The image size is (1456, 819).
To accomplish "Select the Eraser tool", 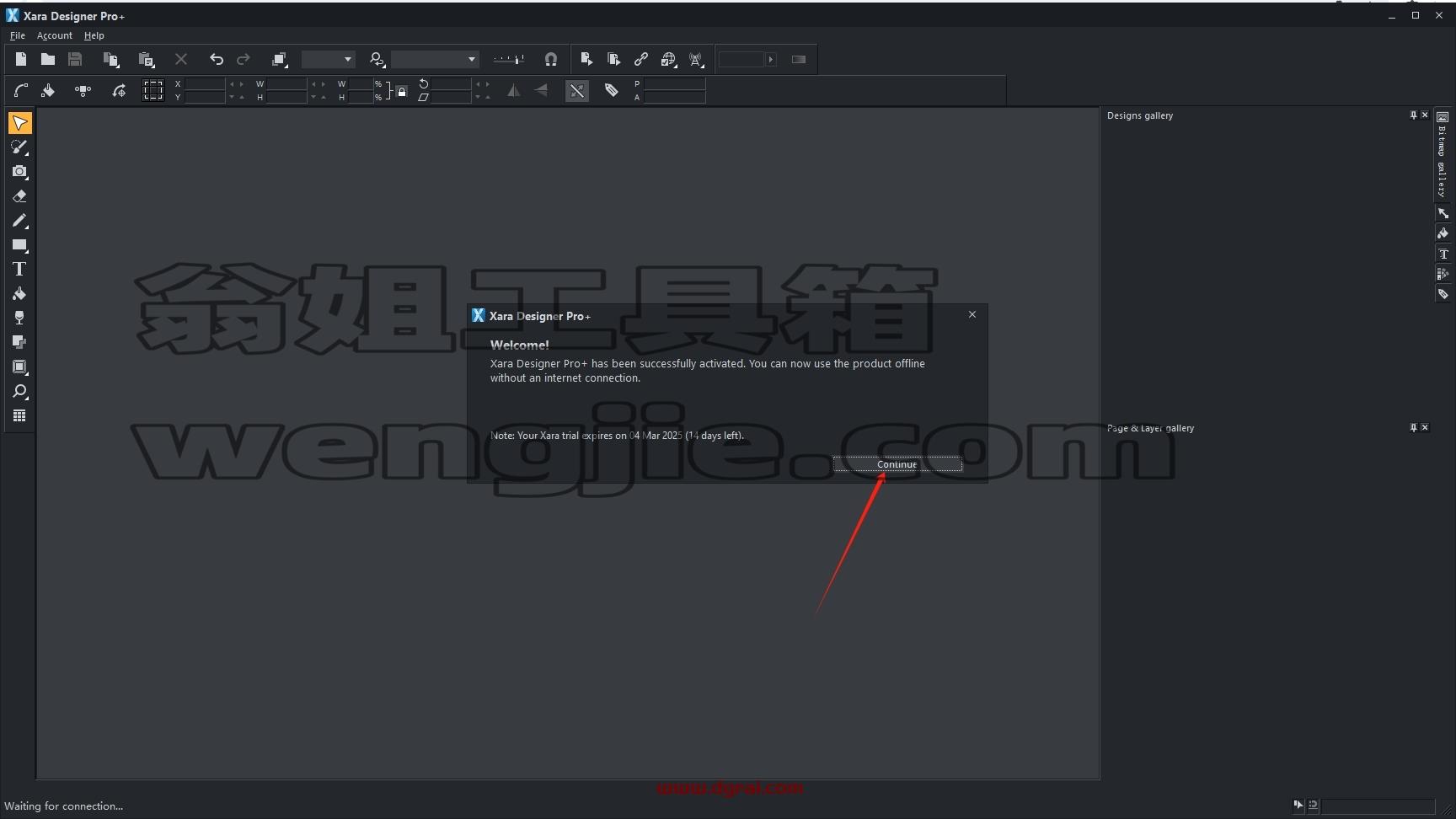I will [x=19, y=196].
